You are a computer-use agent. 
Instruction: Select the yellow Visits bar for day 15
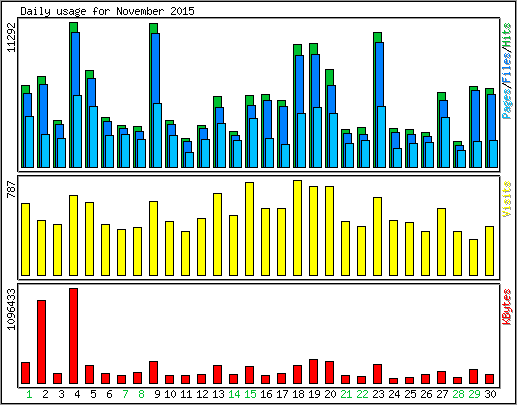[x=249, y=229]
